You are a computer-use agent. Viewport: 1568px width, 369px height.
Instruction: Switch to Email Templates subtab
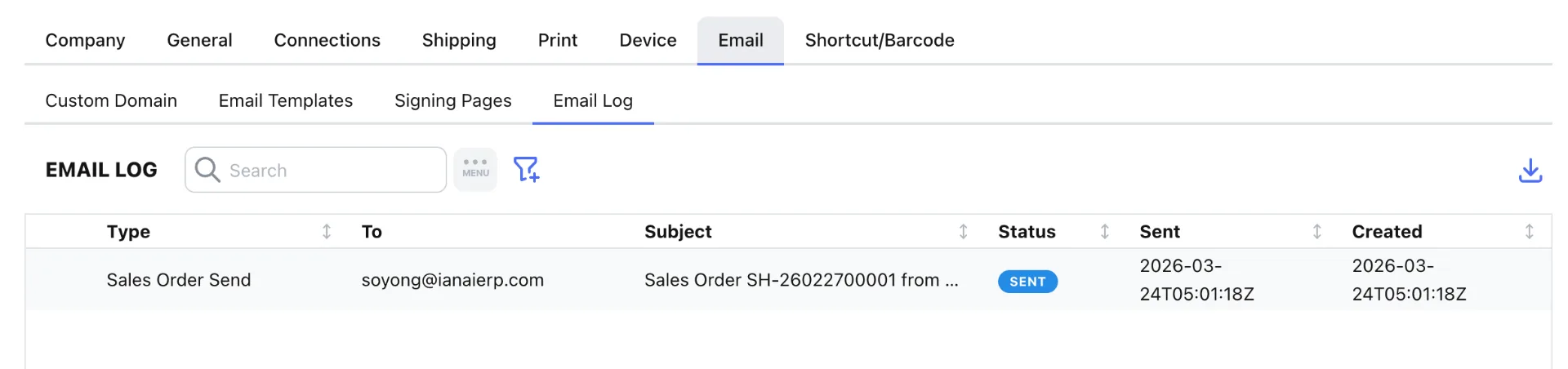[285, 100]
